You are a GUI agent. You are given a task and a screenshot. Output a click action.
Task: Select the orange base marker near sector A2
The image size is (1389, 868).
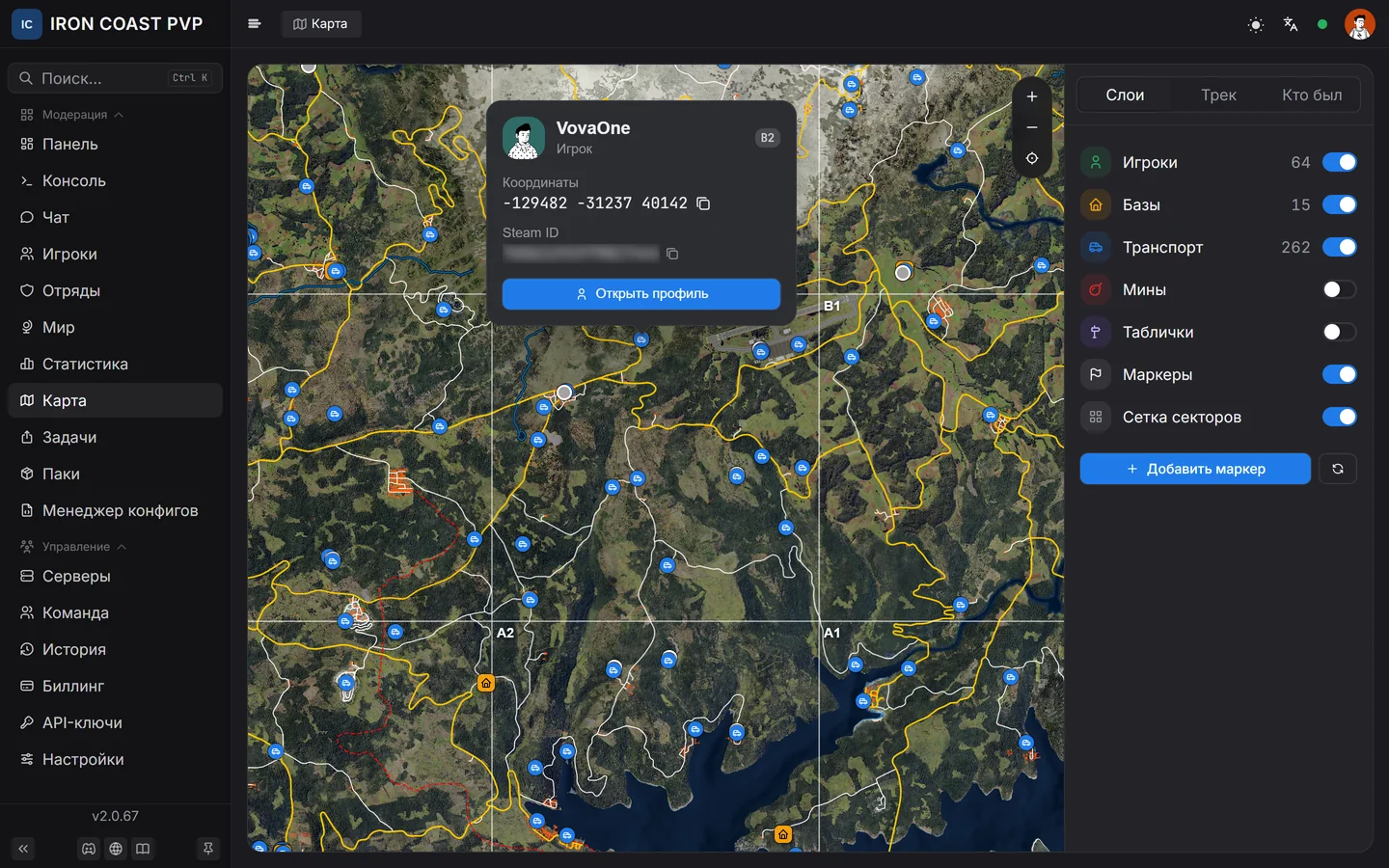tap(486, 683)
